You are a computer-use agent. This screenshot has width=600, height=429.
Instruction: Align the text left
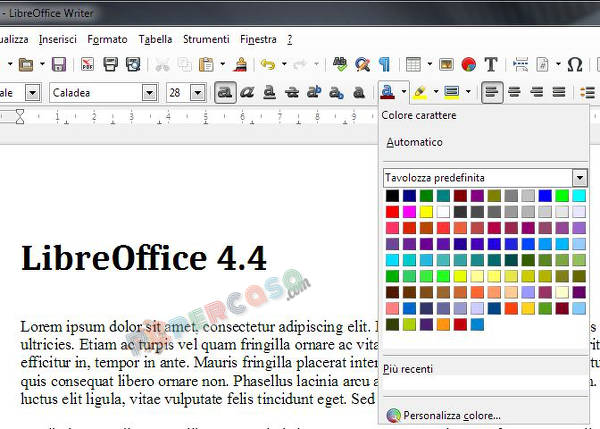[x=491, y=92]
